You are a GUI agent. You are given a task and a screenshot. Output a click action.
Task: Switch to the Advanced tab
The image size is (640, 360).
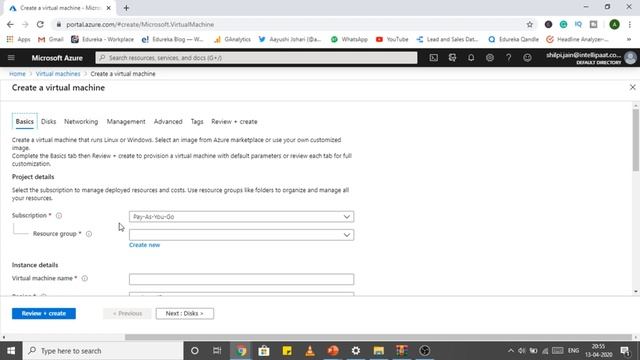tap(168, 122)
